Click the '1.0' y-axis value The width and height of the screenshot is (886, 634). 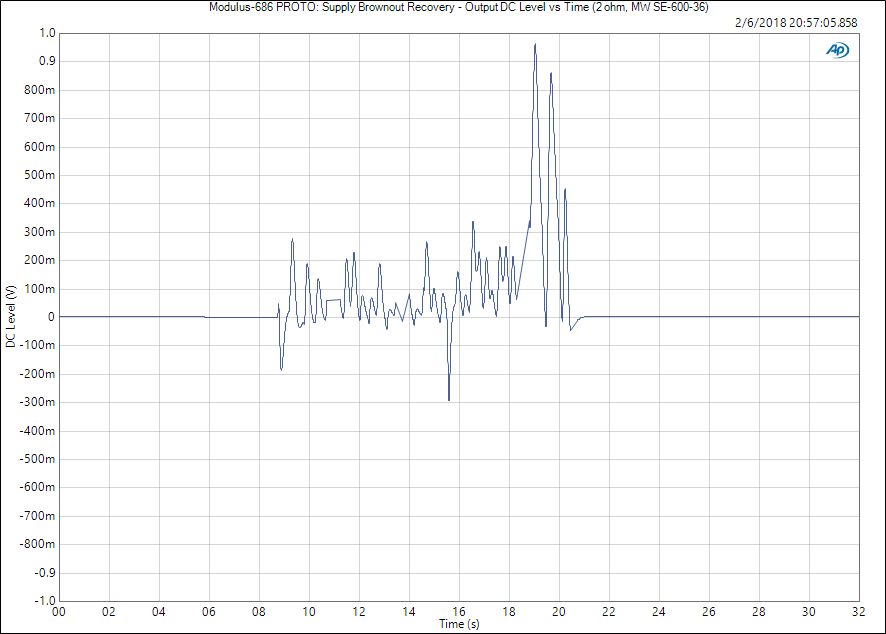[47, 33]
